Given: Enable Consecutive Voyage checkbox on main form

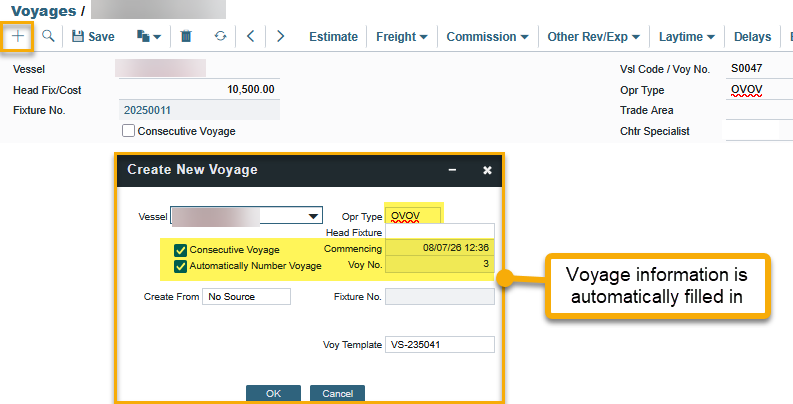Looking at the screenshot, I should pos(128,130).
